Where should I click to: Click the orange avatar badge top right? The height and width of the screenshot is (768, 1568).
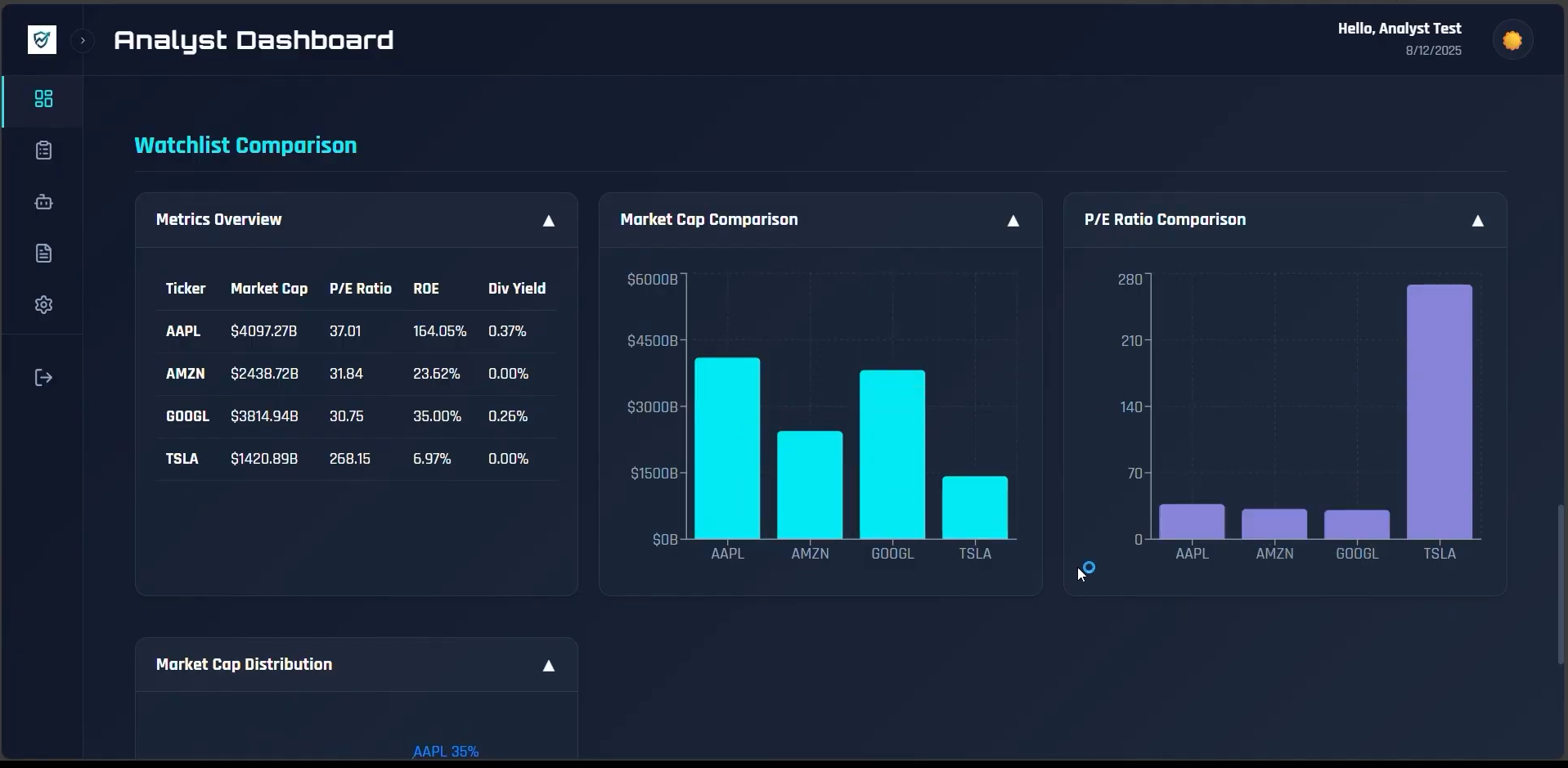tap(1512, 39)
